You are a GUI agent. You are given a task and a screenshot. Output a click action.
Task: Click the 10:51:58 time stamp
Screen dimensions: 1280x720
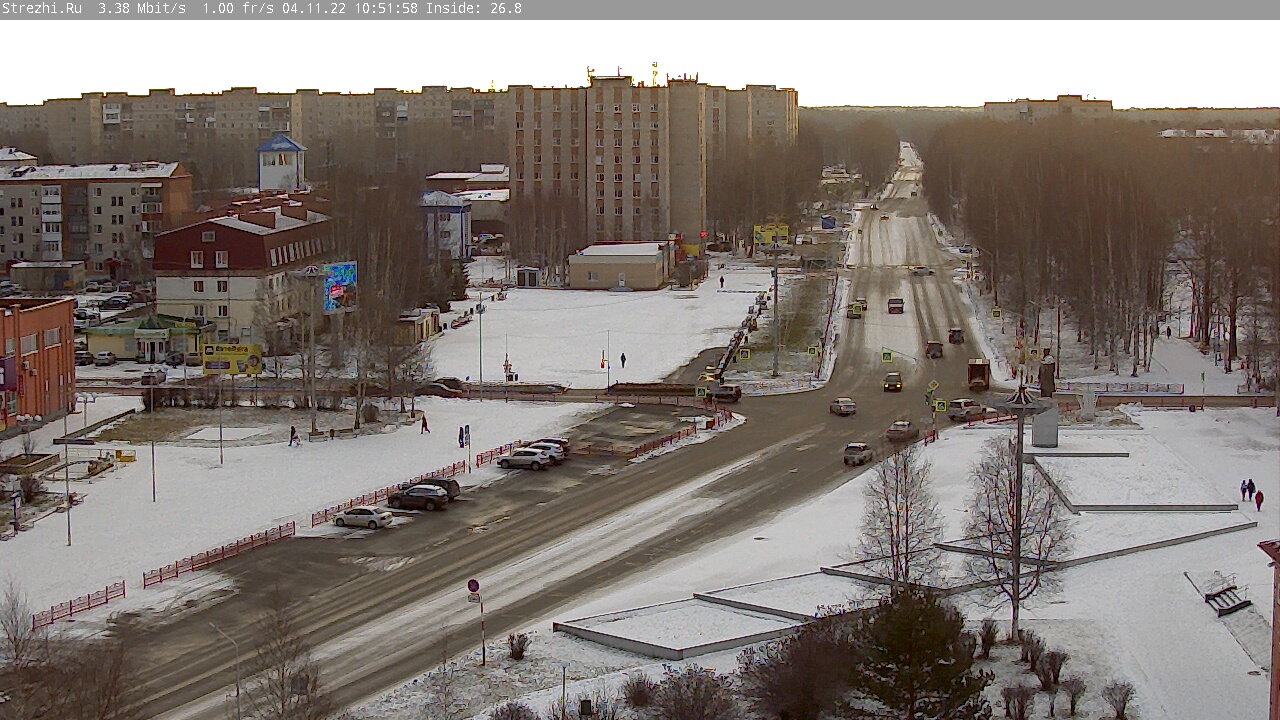coord(386,9)
